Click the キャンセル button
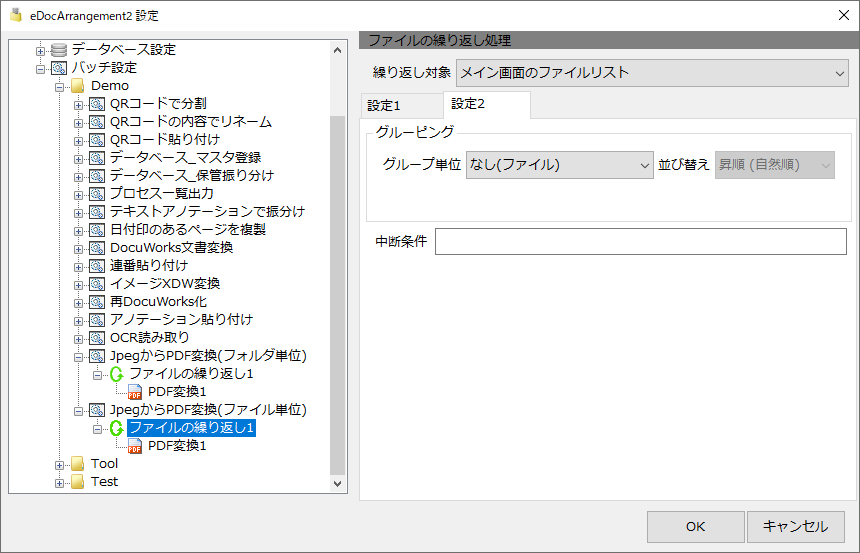Screen dimensions: 860x553 tap(795, 527)
